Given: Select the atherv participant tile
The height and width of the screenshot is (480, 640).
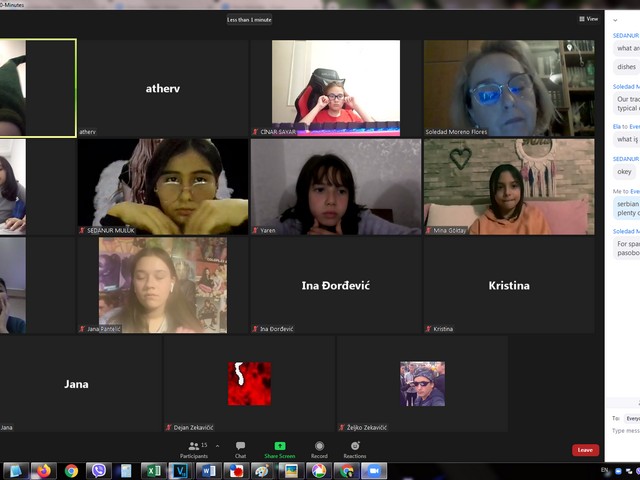Looking at the screenshot, I should 163,88.
